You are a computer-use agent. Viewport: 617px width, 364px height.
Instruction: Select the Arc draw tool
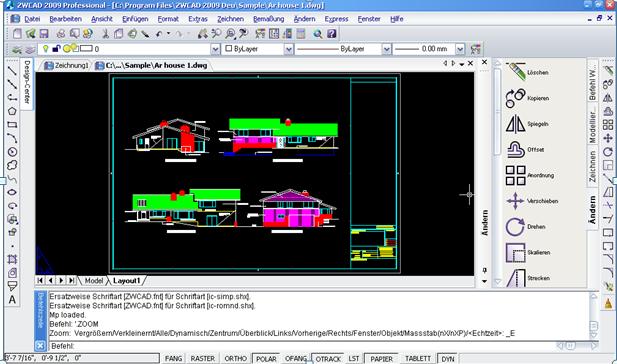12,138
